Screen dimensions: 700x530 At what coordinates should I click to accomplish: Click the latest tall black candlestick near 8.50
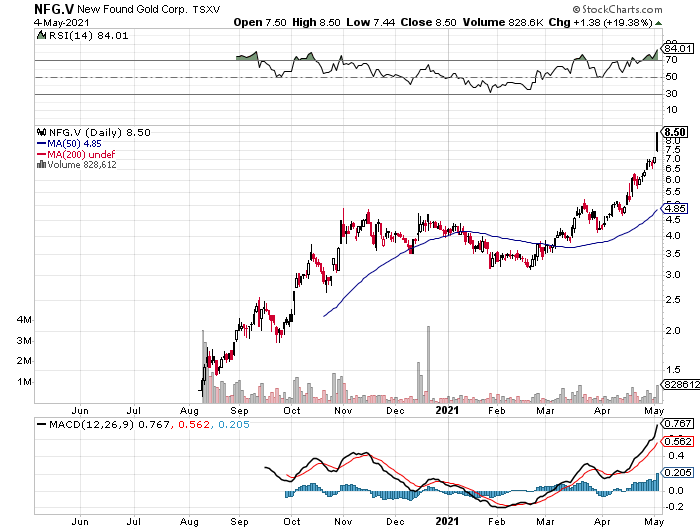[657, 142]
